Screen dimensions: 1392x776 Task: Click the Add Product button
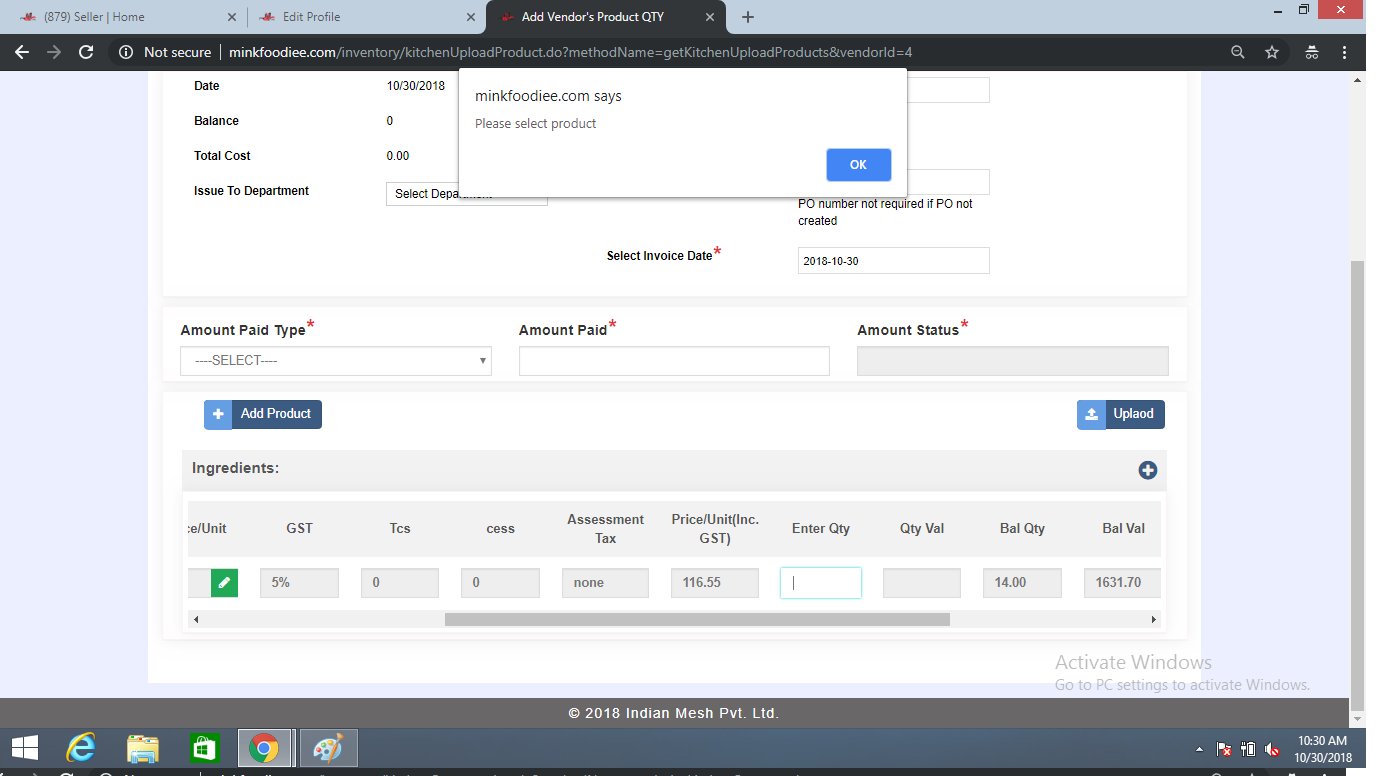click(263, 414)
